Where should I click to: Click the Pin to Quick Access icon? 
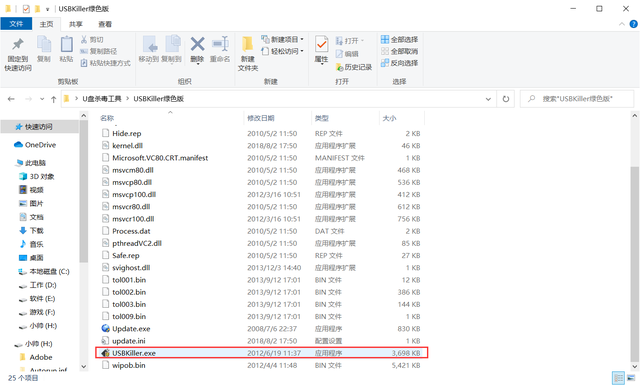18,44
